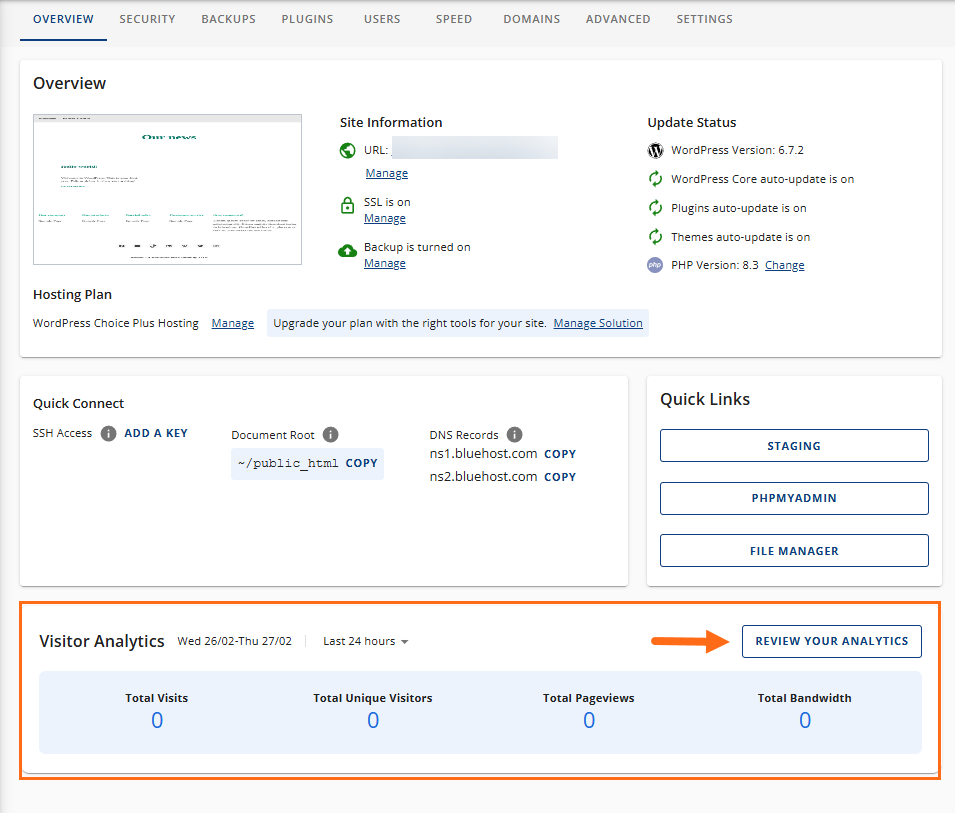Click the Total Bandwidth value
This screenshot has width=955, height=813.
point(805,720)
